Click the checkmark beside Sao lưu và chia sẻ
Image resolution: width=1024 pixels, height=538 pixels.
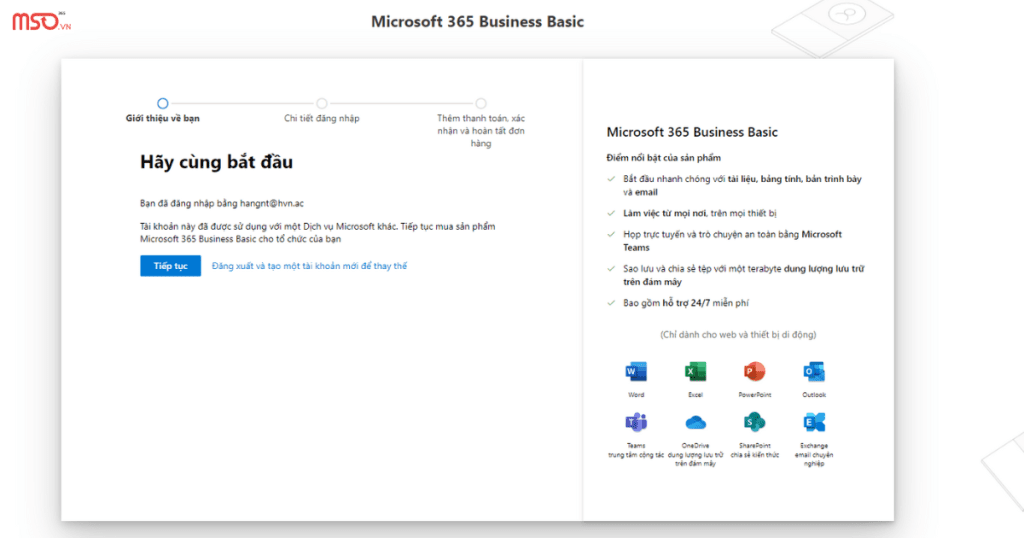coord(611,268)
